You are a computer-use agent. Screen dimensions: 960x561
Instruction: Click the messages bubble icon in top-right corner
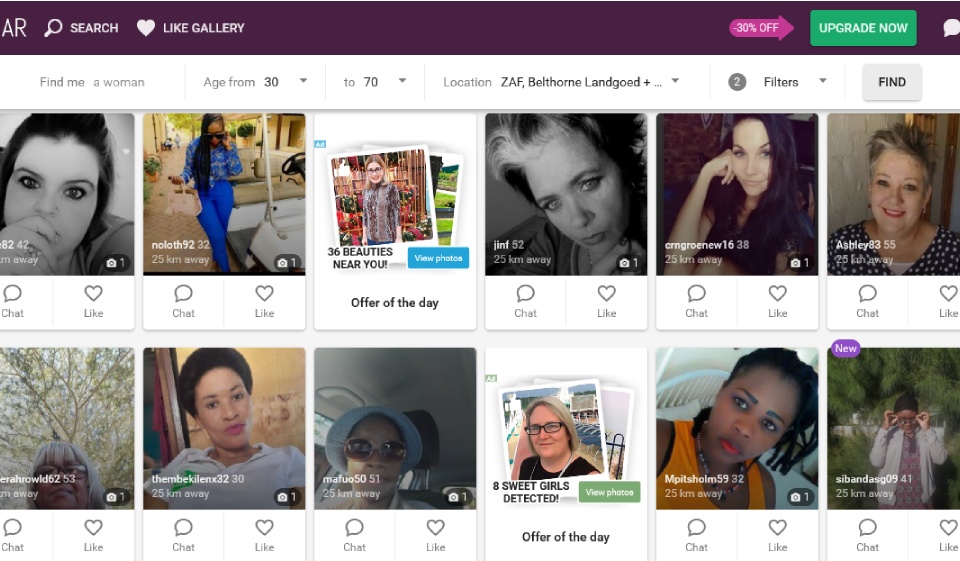951,28
